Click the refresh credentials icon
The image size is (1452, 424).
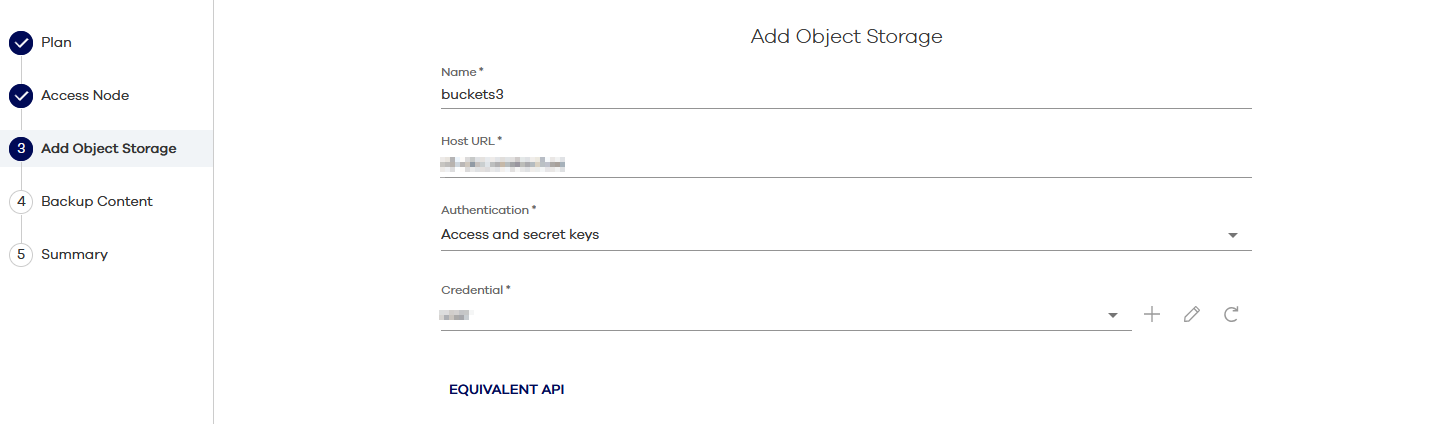1232,315
